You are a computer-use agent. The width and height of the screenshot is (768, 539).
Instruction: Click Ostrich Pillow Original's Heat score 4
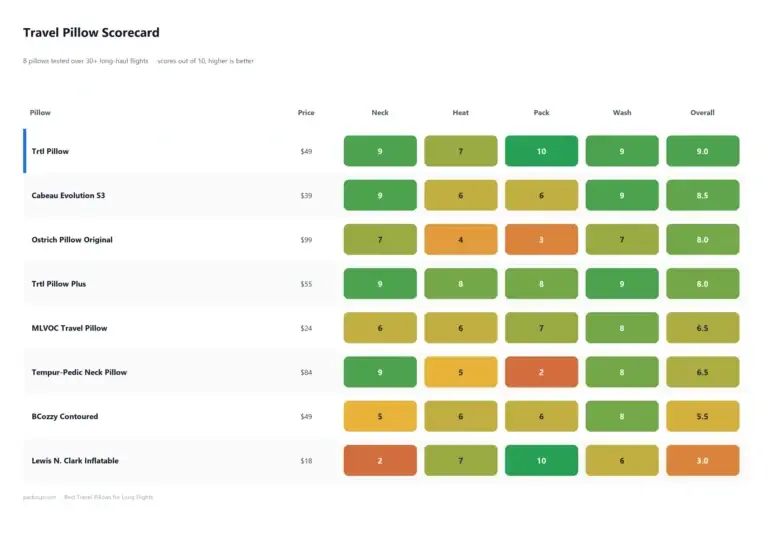point(460,240)
